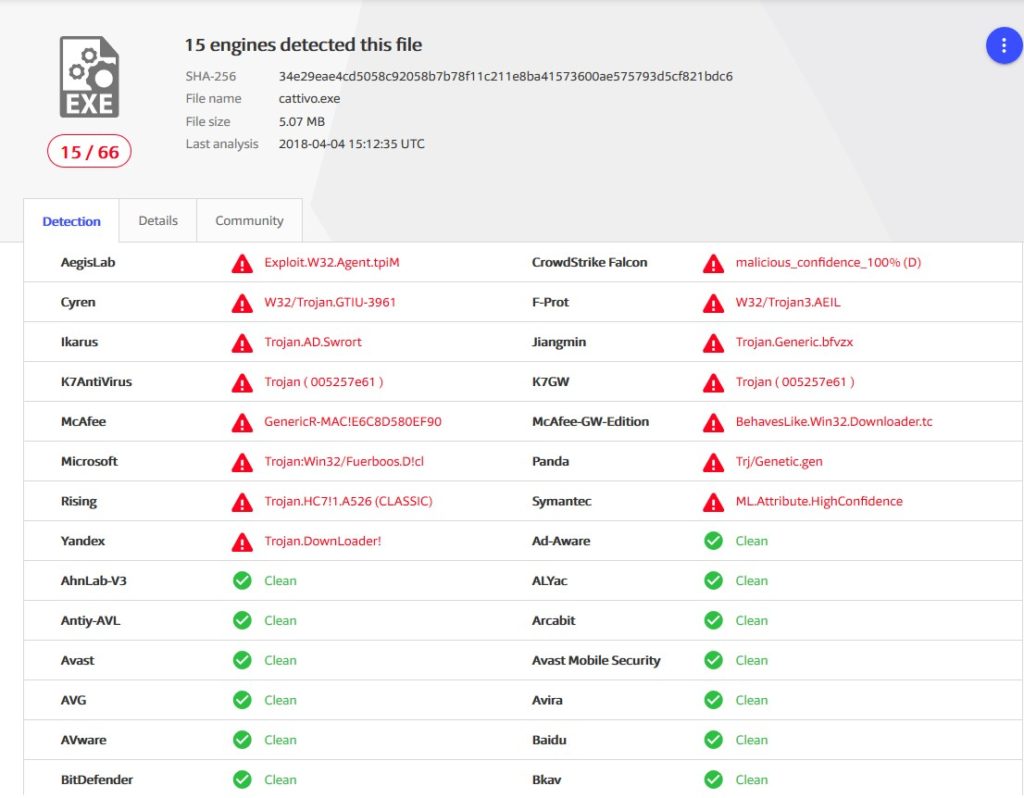
Task: Click the Avast Mobile Security engine name
Action: (x=596, y=660)
